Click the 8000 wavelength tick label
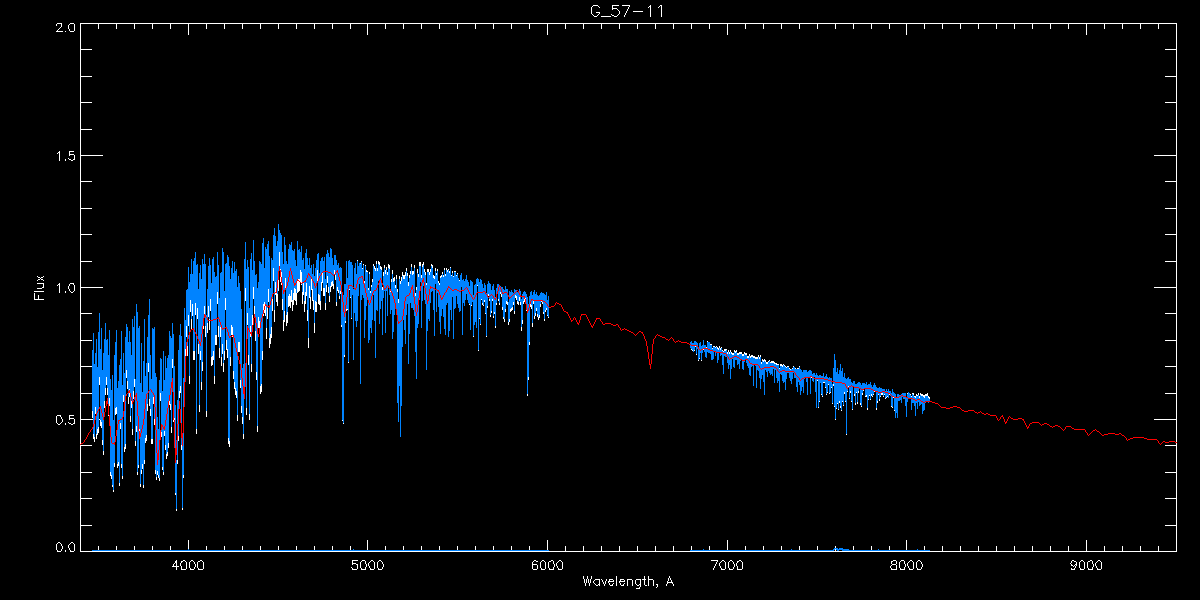1200x600 pixels. point(907,565)
